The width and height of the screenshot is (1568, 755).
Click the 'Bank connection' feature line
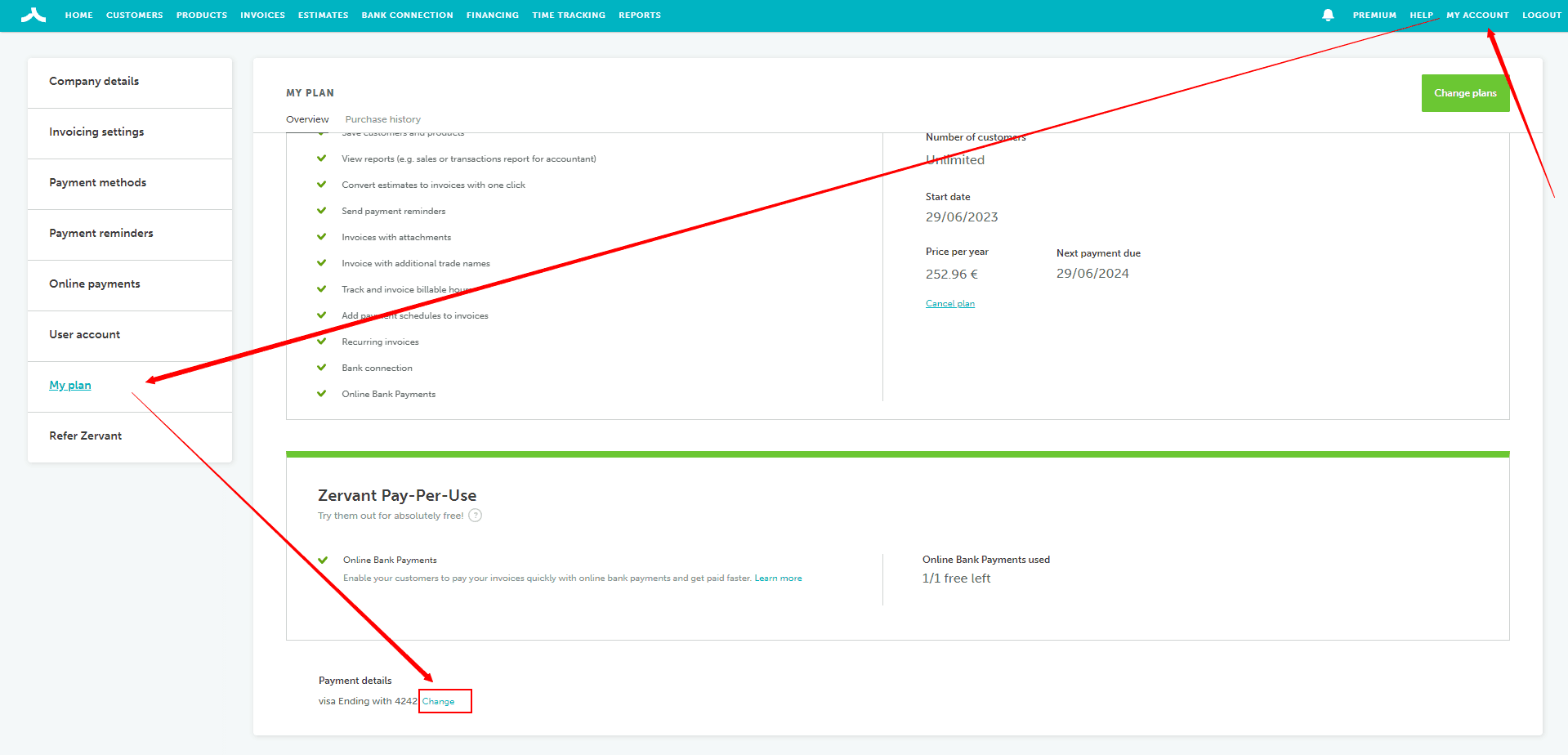click(x=377, y=369)
